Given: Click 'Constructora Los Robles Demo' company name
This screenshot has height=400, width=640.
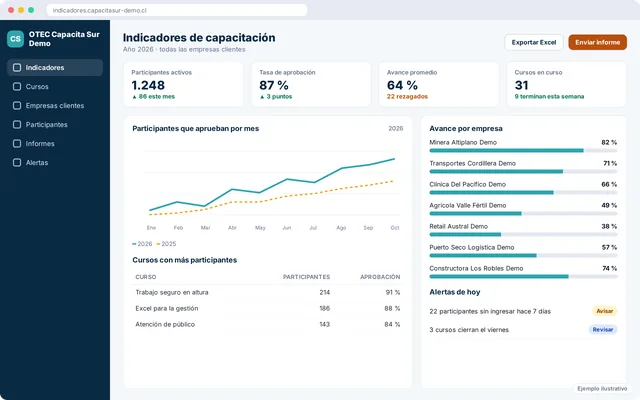Looking at the screenshot, I should tap(476, 268).
